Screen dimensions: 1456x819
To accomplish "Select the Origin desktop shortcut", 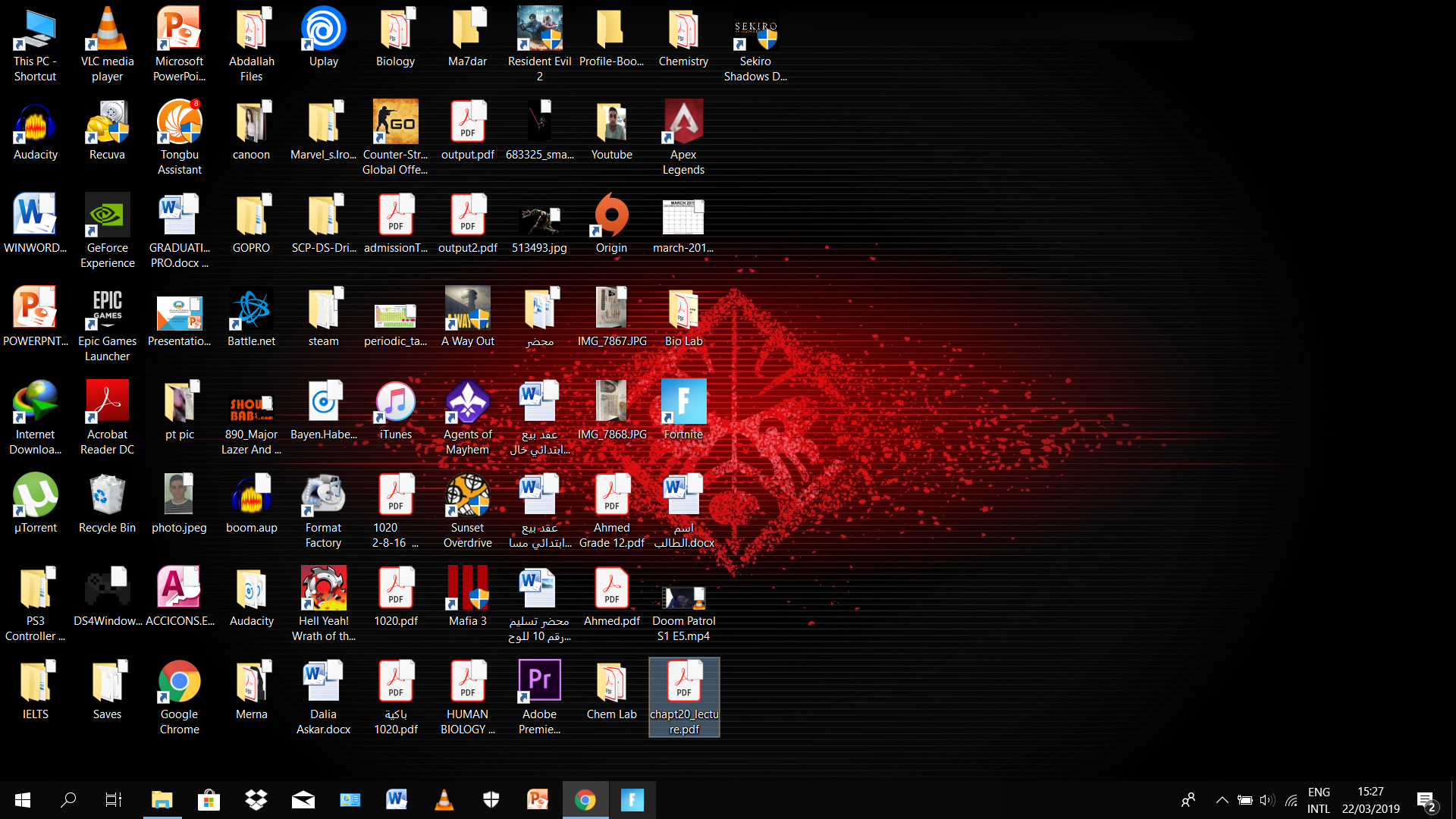I will (x=611, y=216).
